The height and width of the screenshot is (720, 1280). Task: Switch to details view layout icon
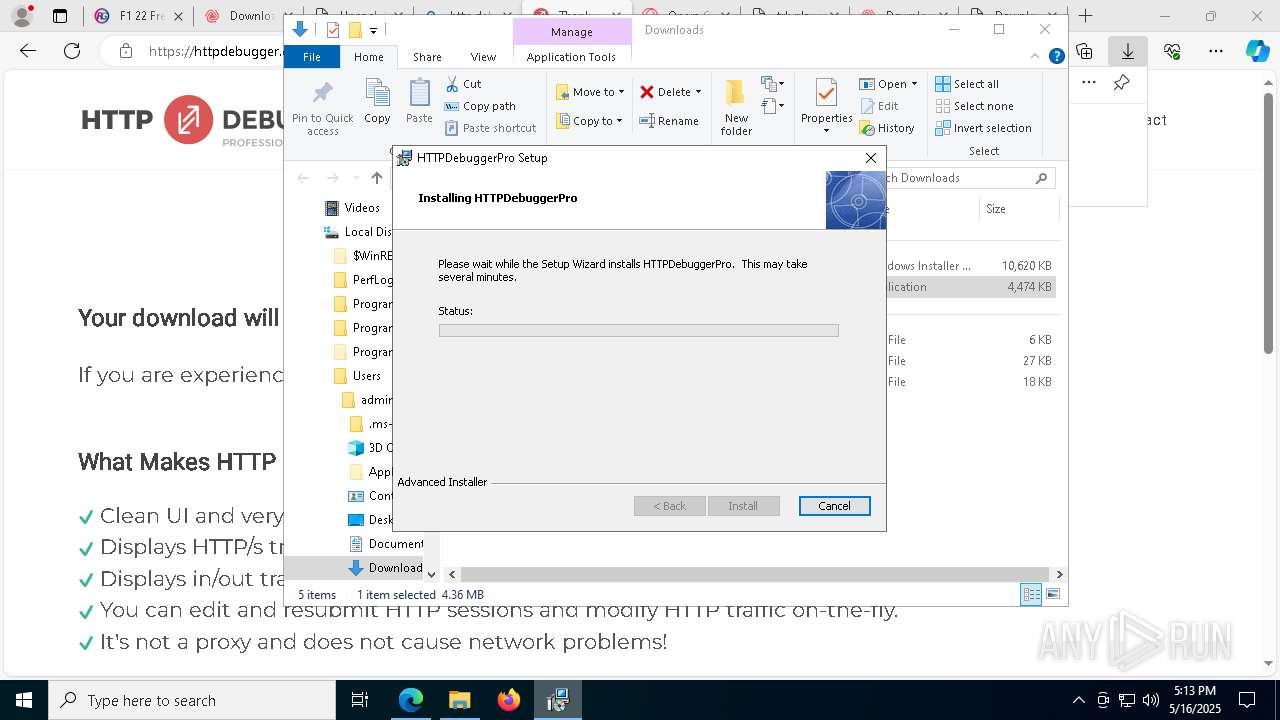[x=1031, y=595]
